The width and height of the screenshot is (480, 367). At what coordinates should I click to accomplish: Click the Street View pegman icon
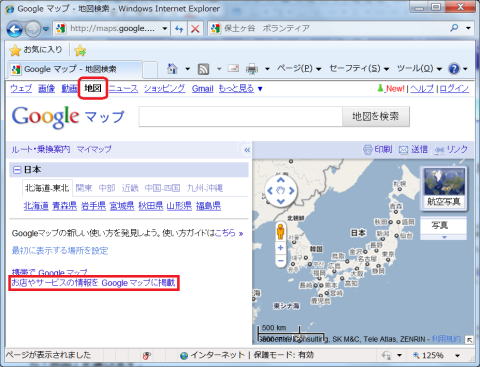coord(281,231)
